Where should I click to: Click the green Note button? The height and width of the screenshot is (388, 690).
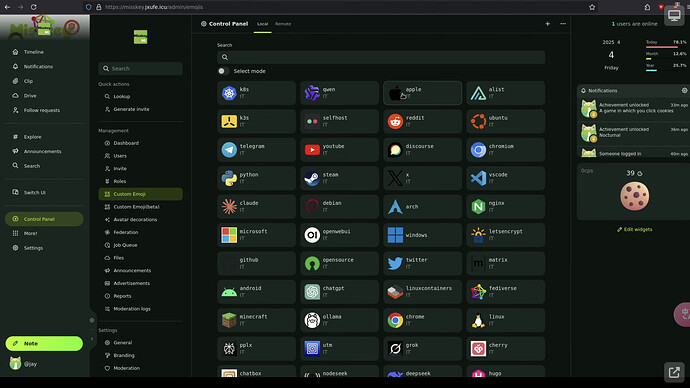(x=44, y=344)
